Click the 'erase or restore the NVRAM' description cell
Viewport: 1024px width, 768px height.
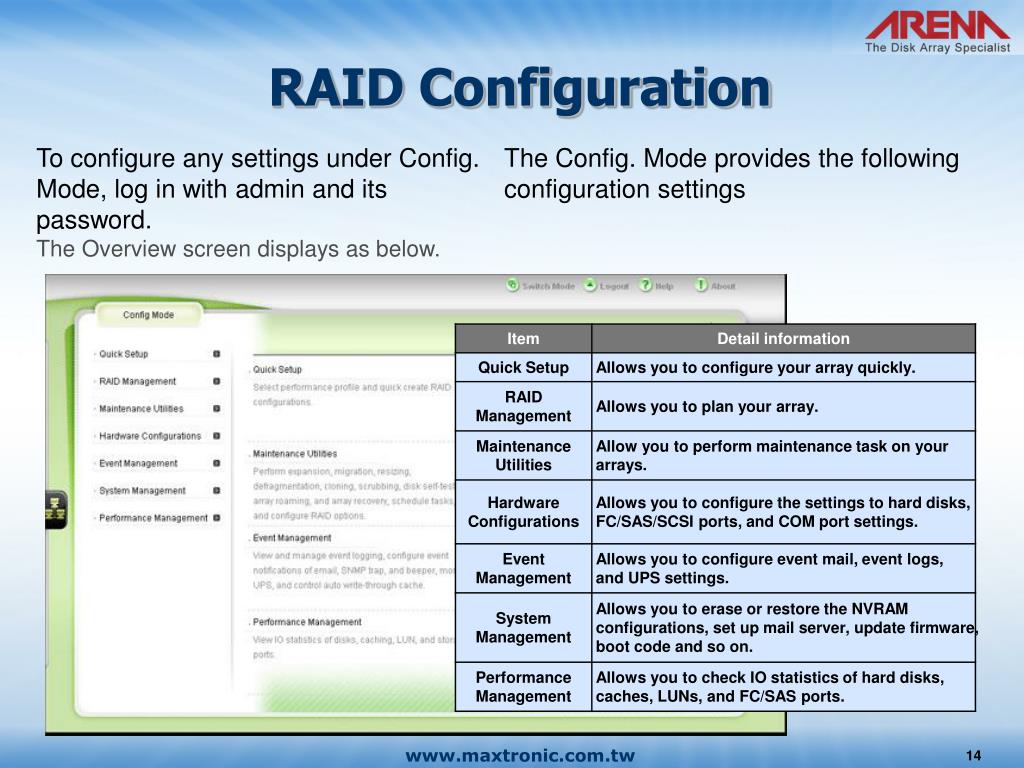pyautogui.click(x=783, y=628)
